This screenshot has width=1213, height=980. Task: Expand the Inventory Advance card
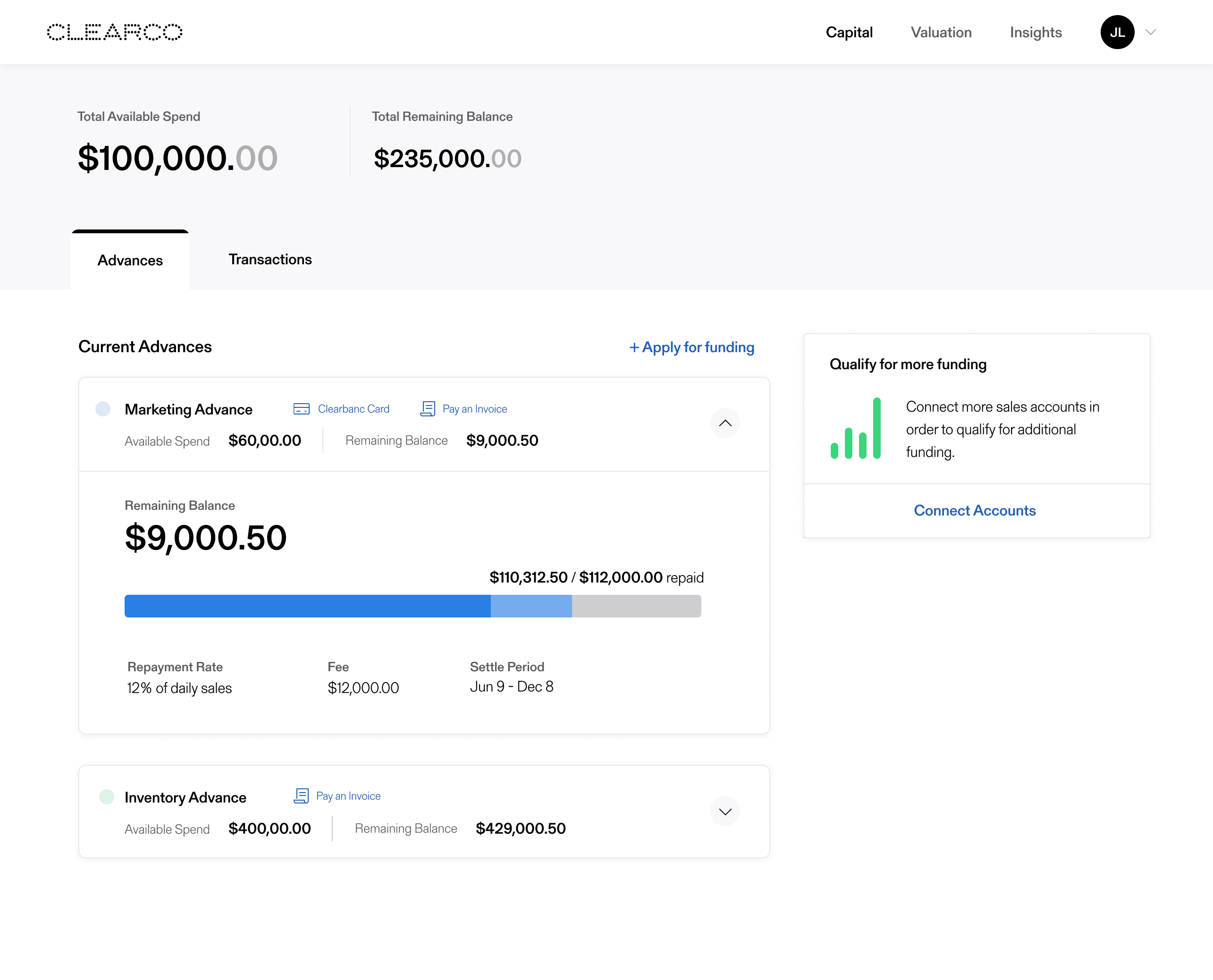(x=725, y=811)
